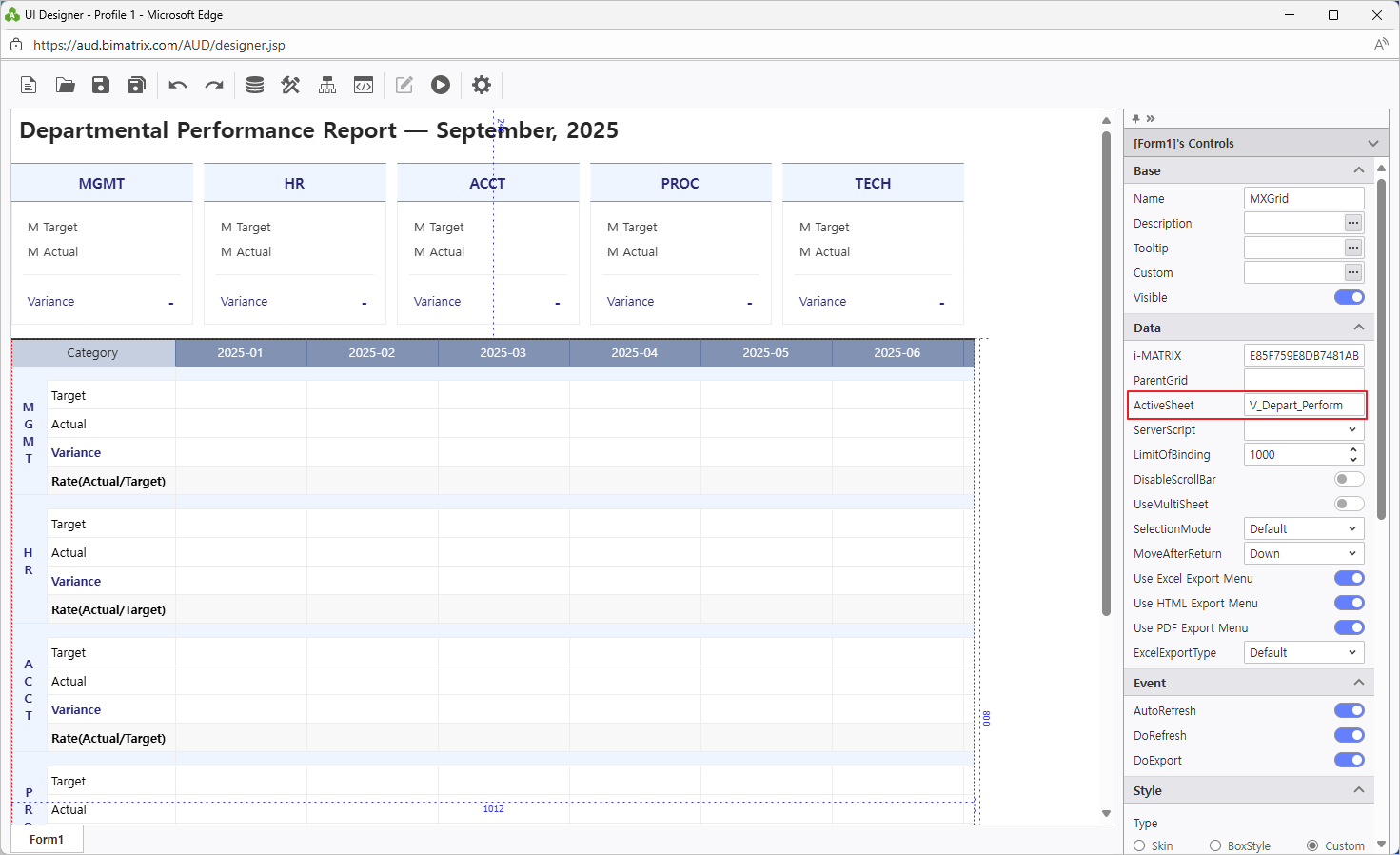Turn off Use PDF Export Menu

[x=1349, y=627]
